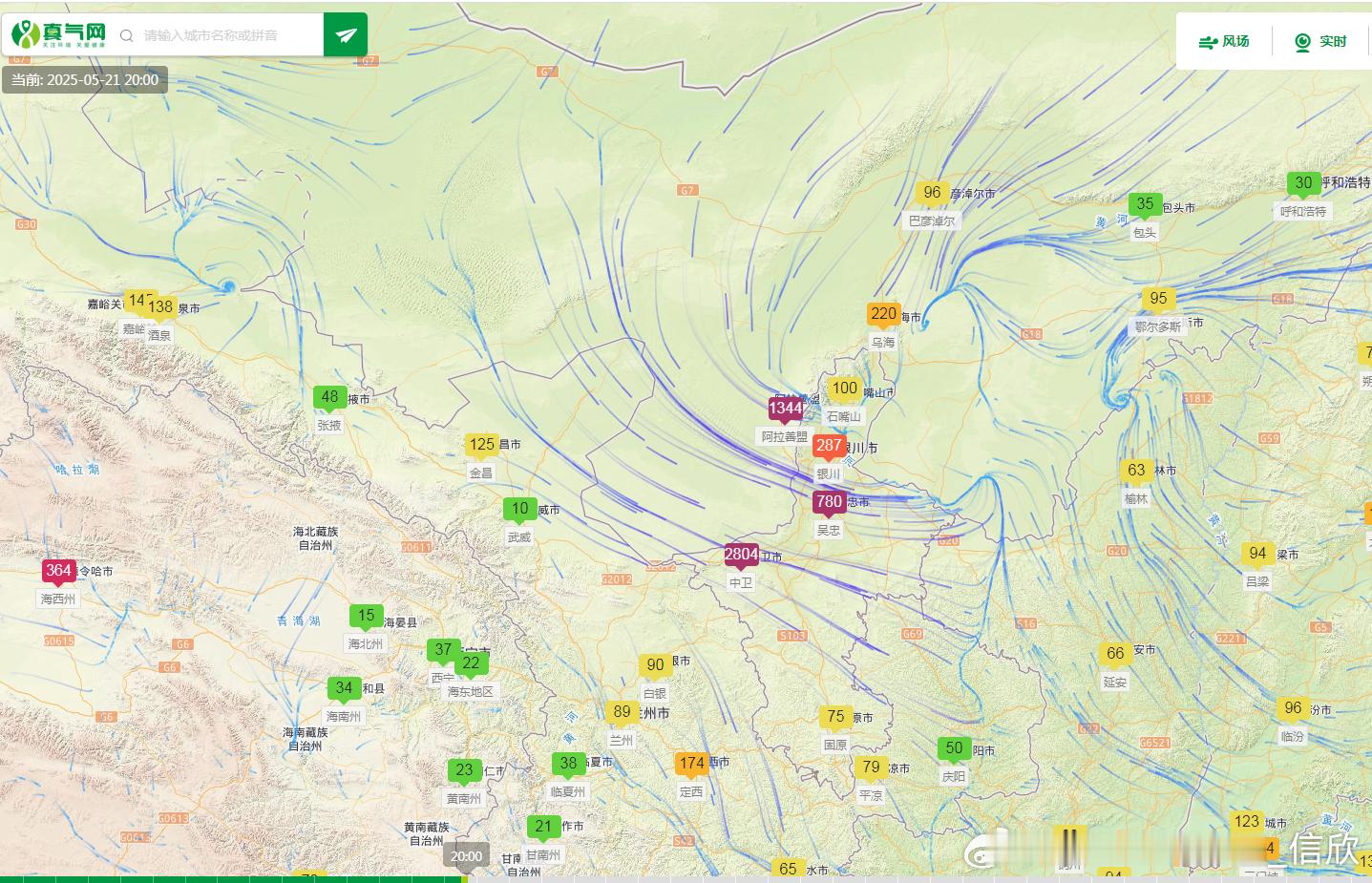Select the 银川 marker showing 287

pyautogui.click(x=828, y=446)
